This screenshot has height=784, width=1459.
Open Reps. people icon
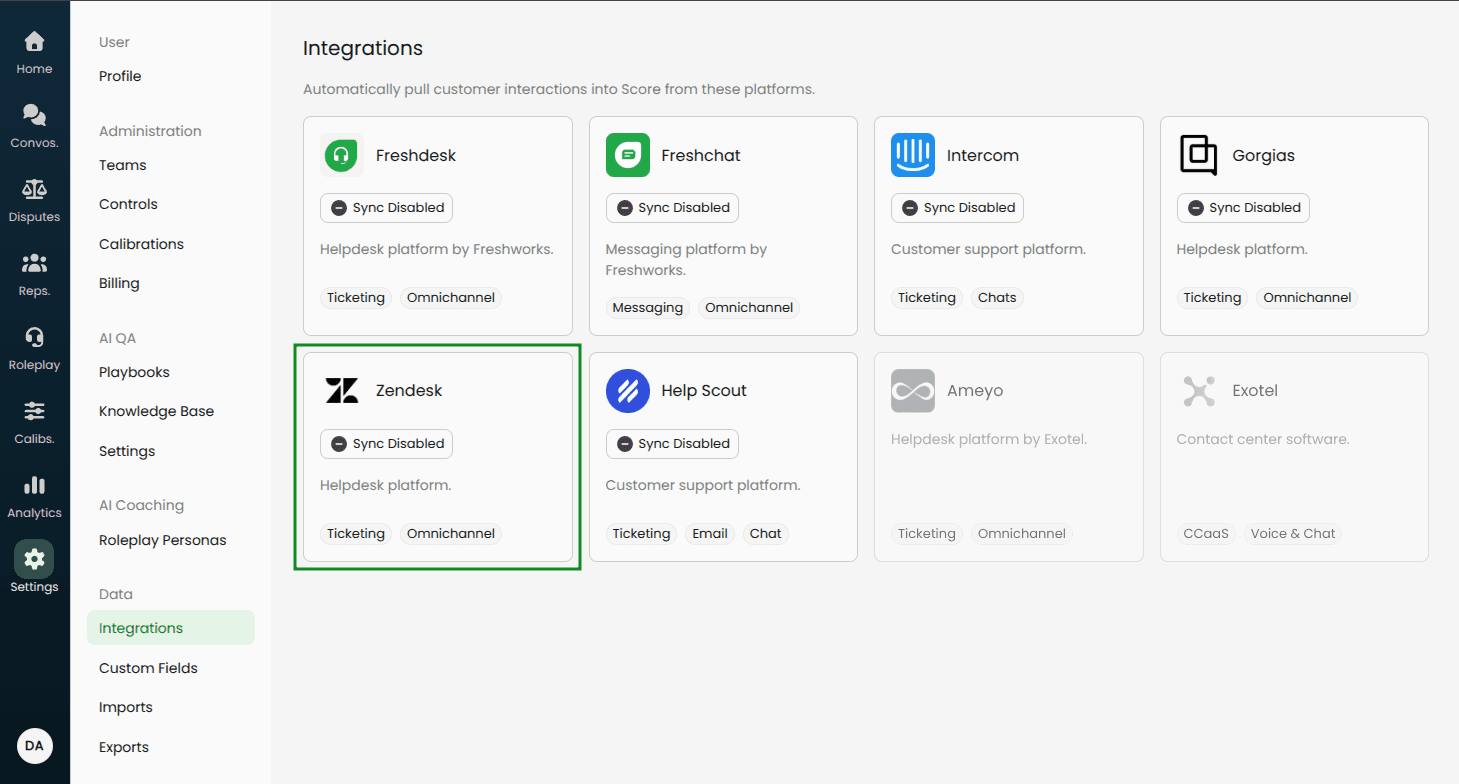[x=34, y=264]
